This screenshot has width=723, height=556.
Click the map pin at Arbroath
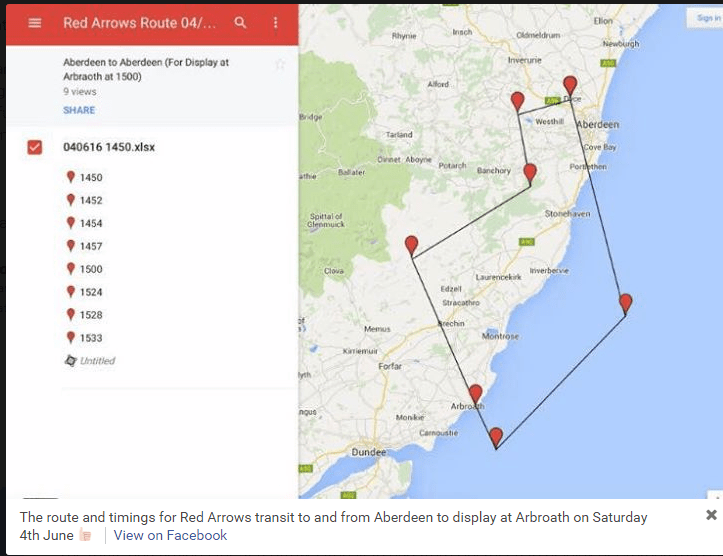(475, 394)
